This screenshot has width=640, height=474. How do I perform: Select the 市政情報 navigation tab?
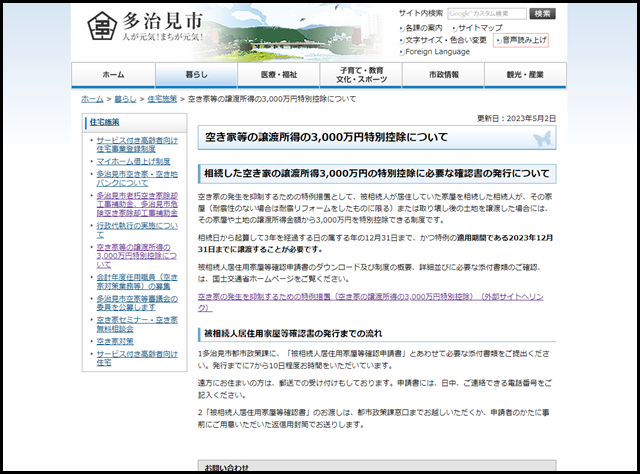tap(443, 75)
